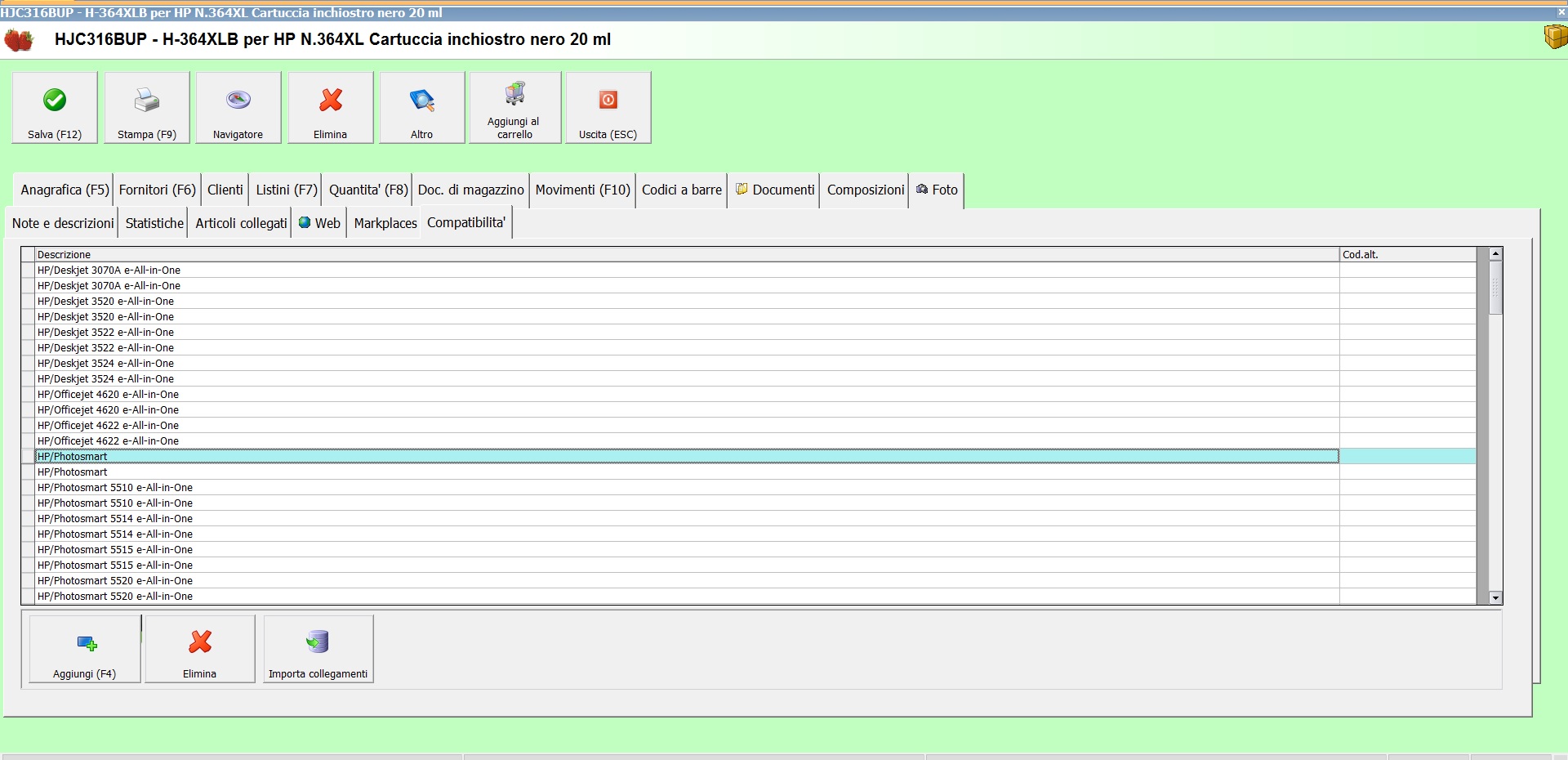Image resolution: width=1568 pixels, height=760 pixels.
Task: Click the scrollbar up arrow
Action: coord(1496,254)
